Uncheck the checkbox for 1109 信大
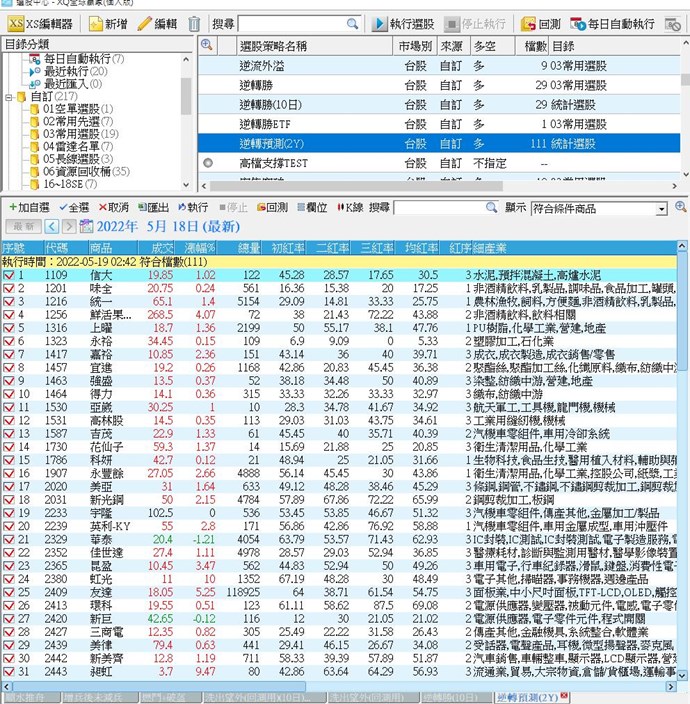Viewport: 690px width, 704px height. tap(9, 274)
